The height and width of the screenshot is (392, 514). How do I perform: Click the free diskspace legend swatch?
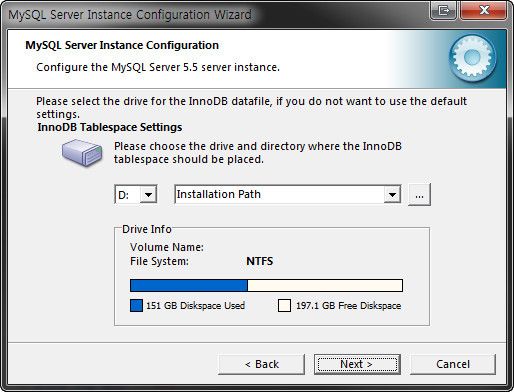(284, 305)
